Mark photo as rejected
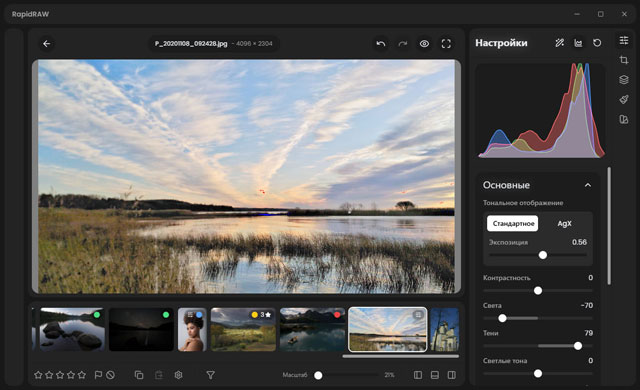 pyautogui.click(x=110, y=375)
